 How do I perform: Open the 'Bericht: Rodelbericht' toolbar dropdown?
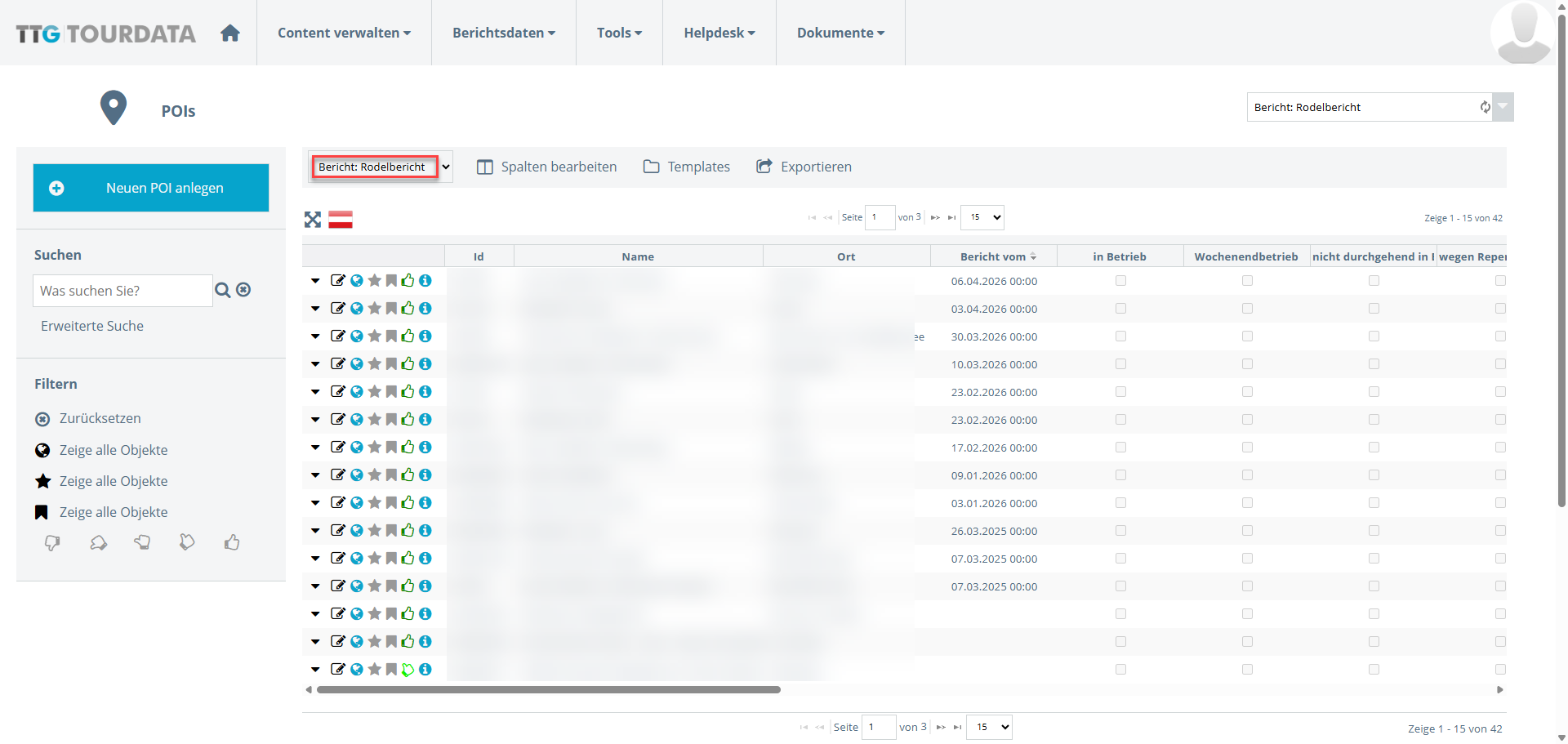(x=381, y=167)
